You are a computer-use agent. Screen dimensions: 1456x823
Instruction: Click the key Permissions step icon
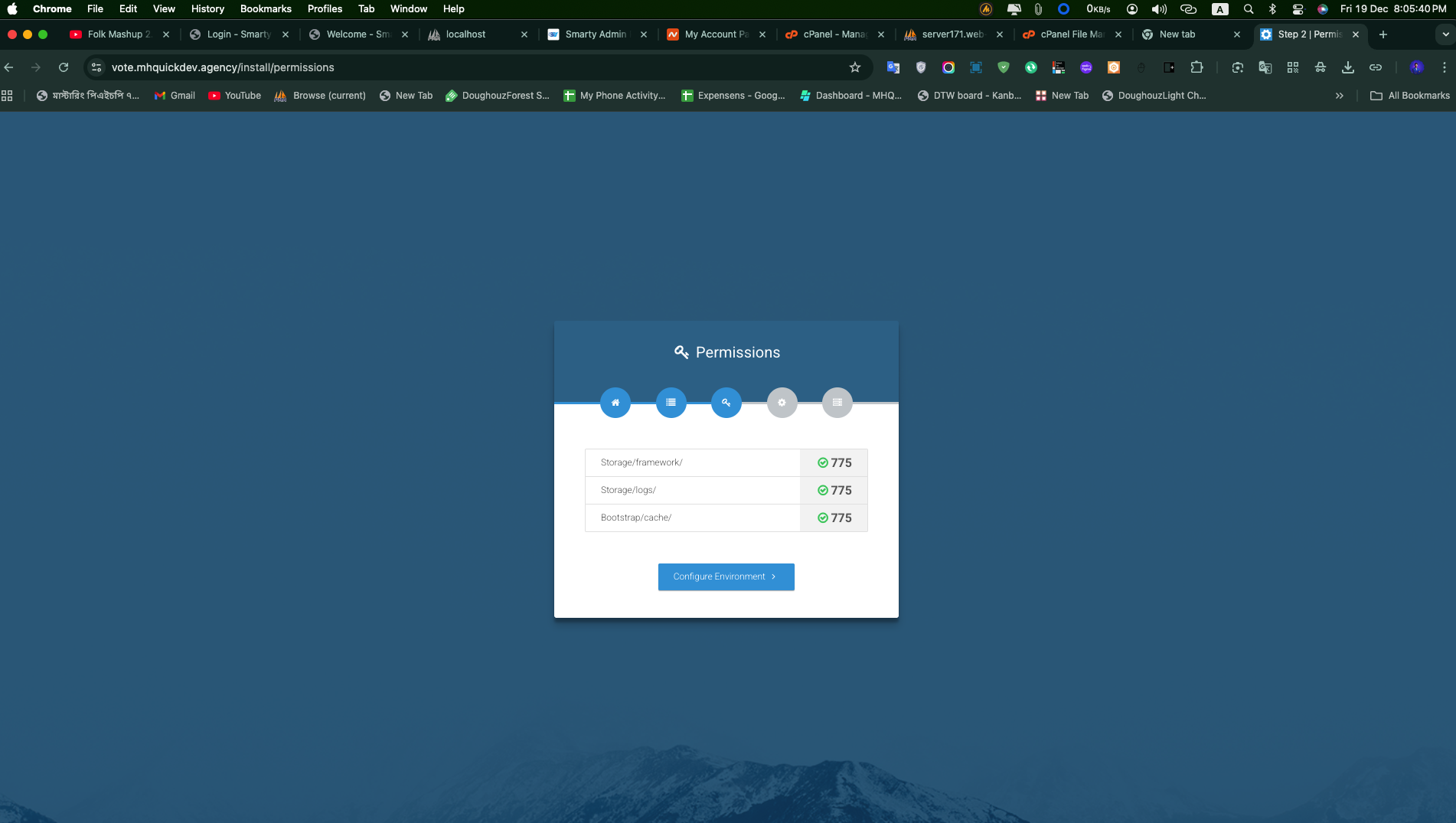pos(726,402)
